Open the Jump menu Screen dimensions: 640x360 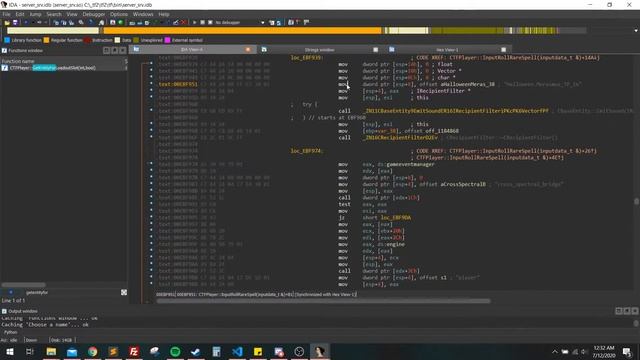35,14
